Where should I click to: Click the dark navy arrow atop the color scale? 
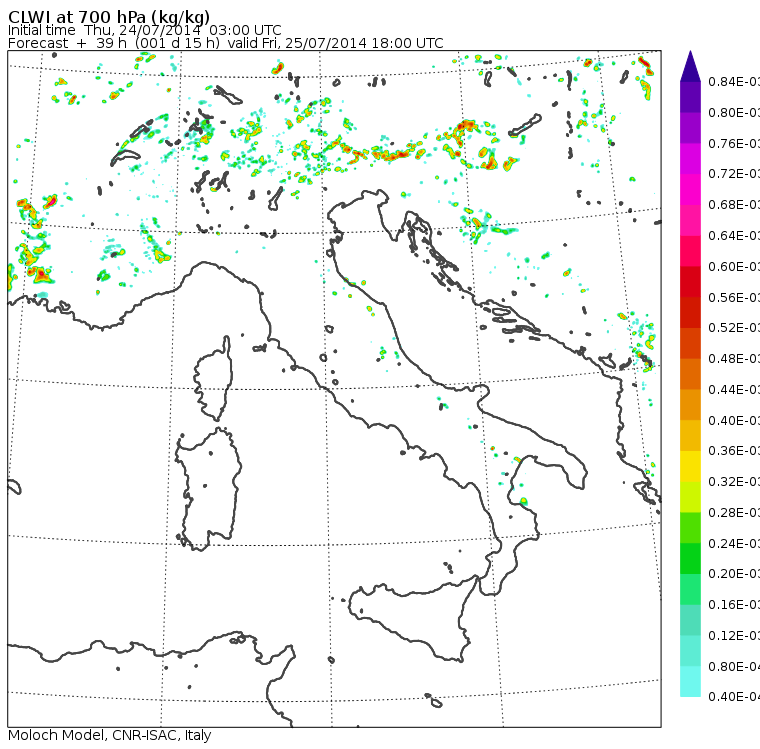pyautogui.click(x=690, y=65)
